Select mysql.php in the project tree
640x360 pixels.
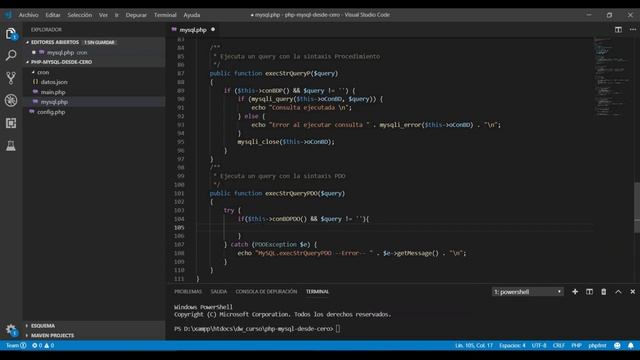pyautogui.click(x=54, y=102)
